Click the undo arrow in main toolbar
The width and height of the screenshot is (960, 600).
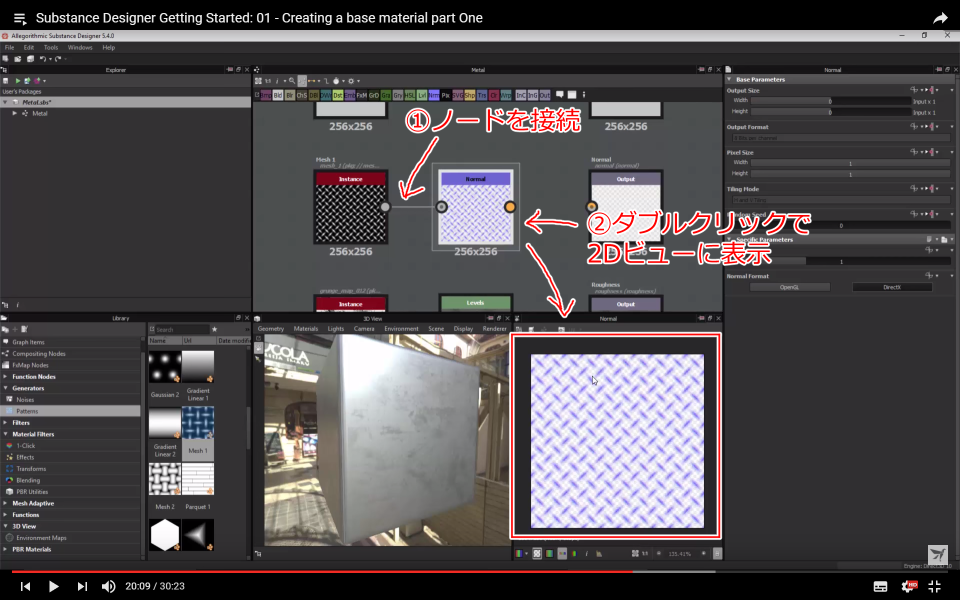click(x=43, y=59)
